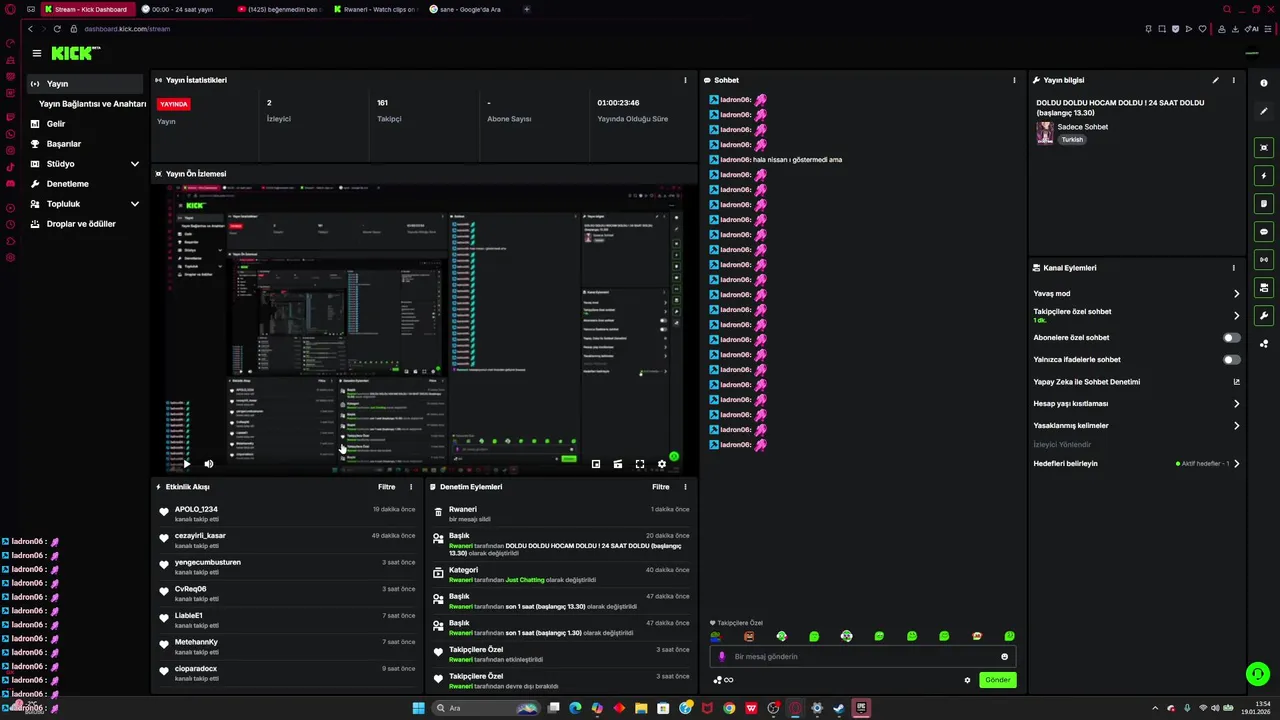Open emoji picker in chat input
Viewport: 1280px width, 720px height.
[1005, 657]
